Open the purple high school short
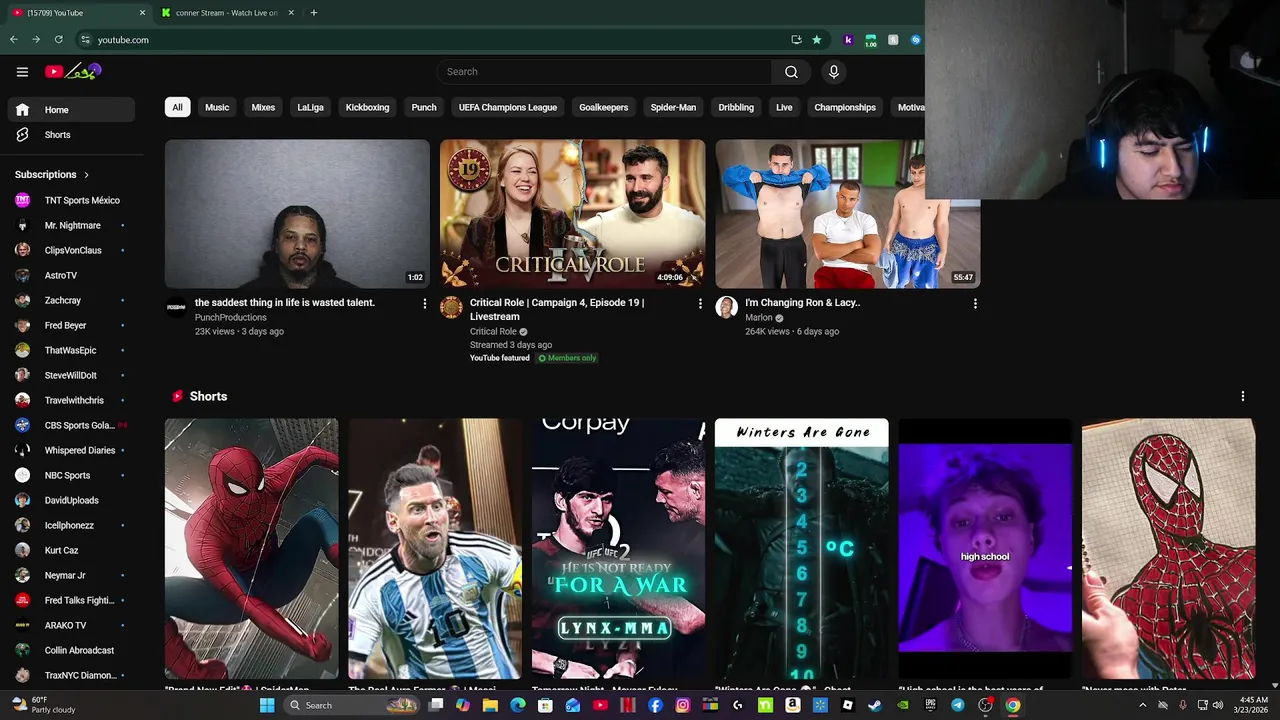This screenshot has width=1280, height=720. pos(985,549)
